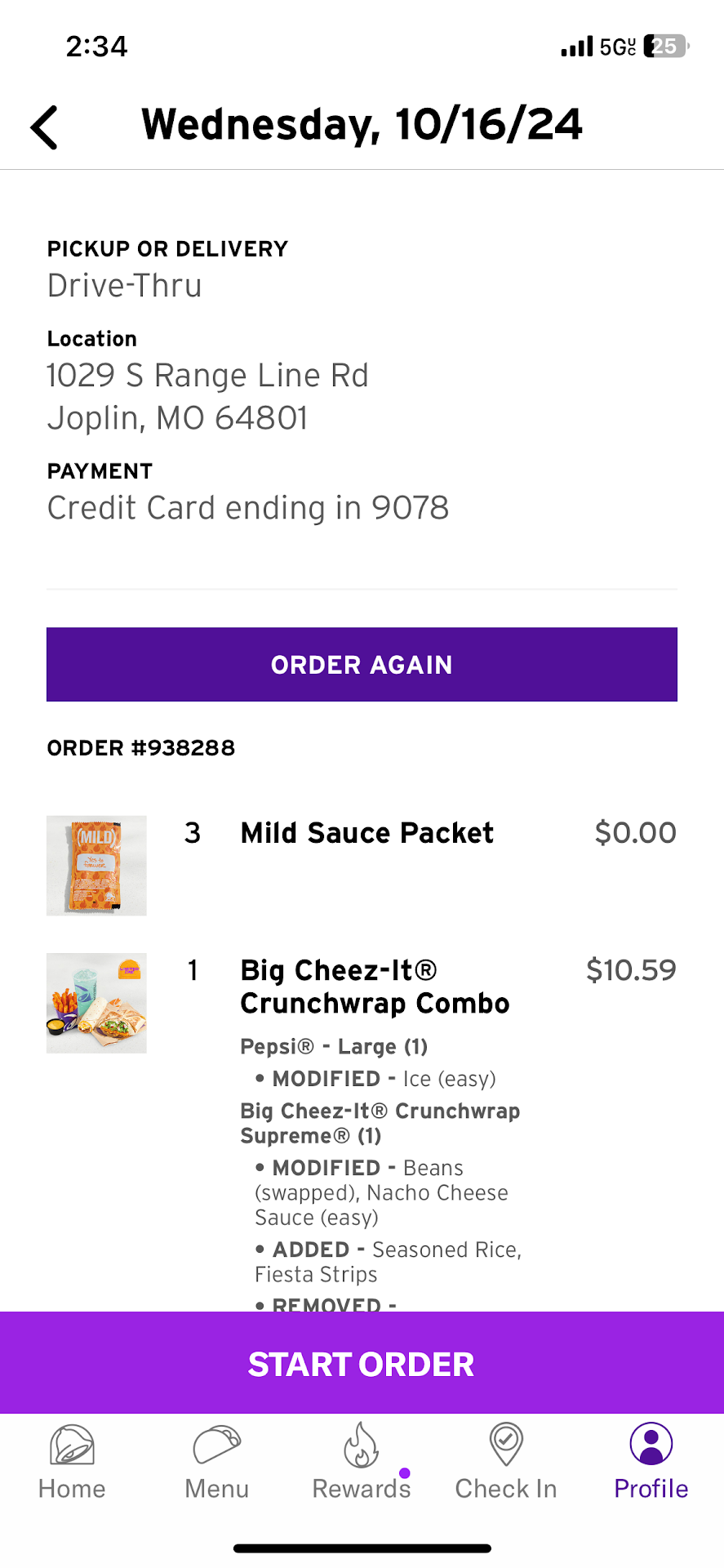
Task: Tap the Crunchwrap Combo thumbnail image
Action: (96, 1003)
